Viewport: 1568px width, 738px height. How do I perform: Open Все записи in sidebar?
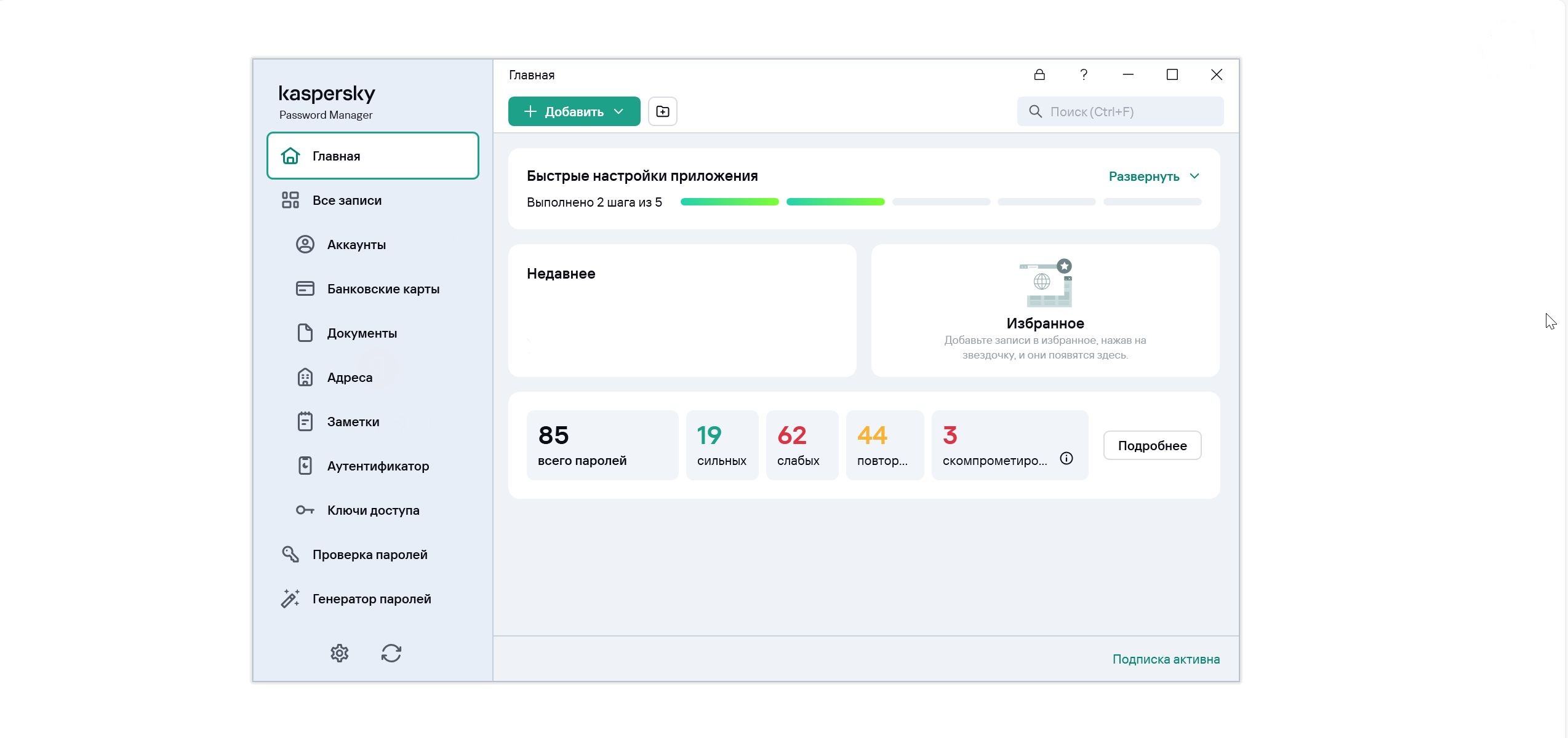point(346,200)
